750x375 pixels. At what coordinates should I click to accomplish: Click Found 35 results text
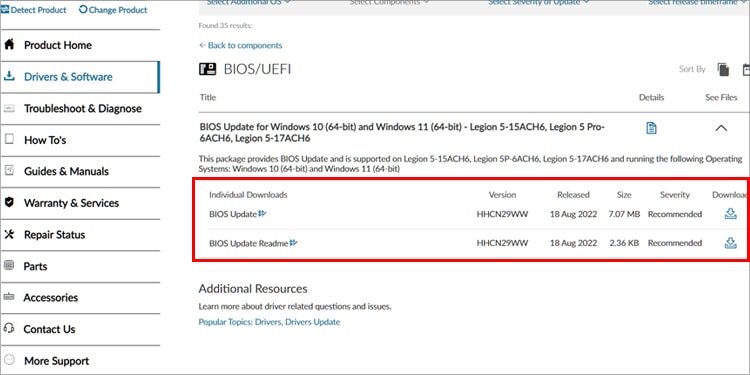pos(225,25)
